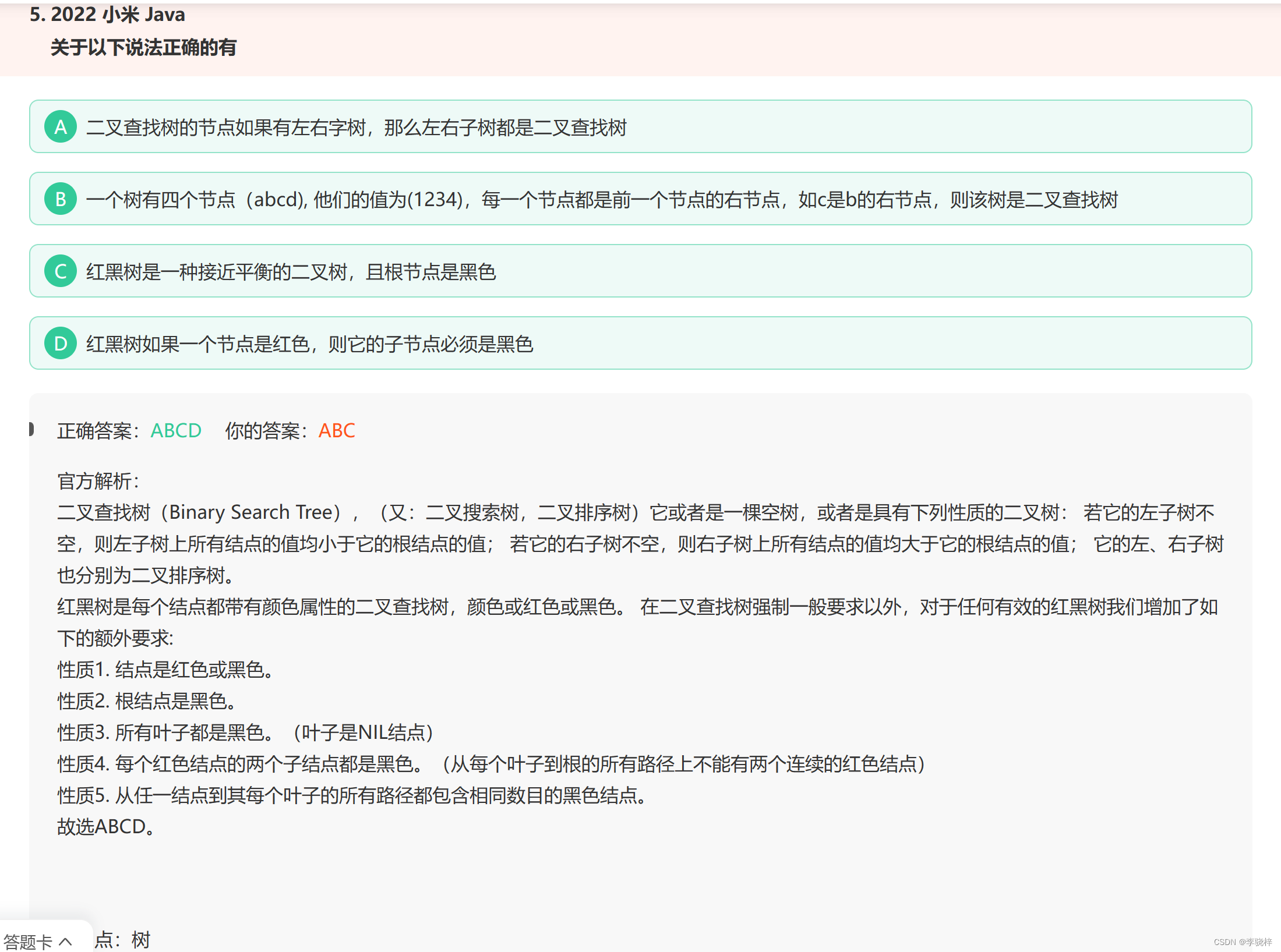The width and height of the screenshot is (1281, 952).
Task: Click the question title 2022 小米 Java
Action: [x=117, y=15]
